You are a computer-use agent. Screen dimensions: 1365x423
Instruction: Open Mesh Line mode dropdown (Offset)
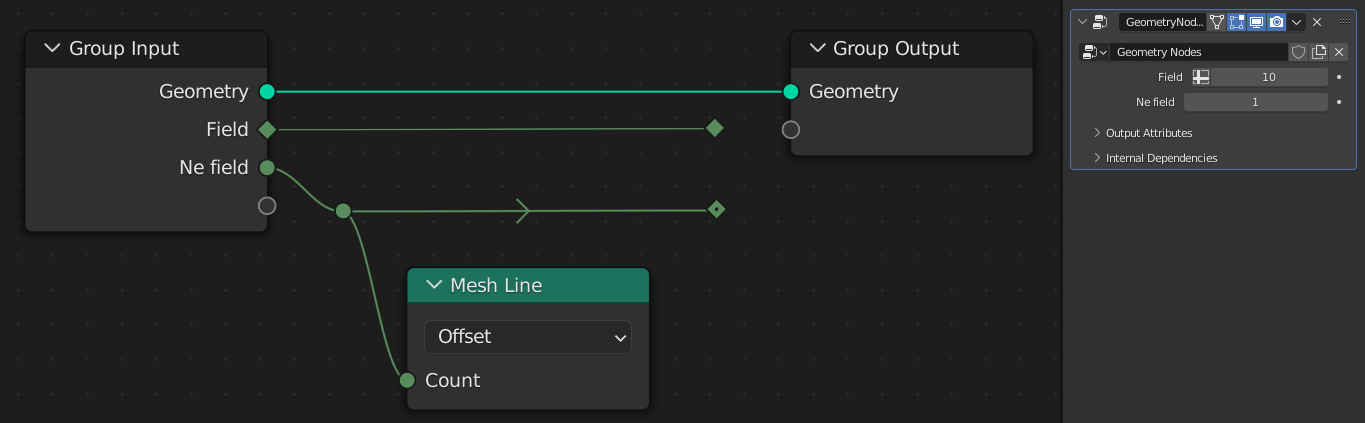pyautogui.click(x=528, y=337)
